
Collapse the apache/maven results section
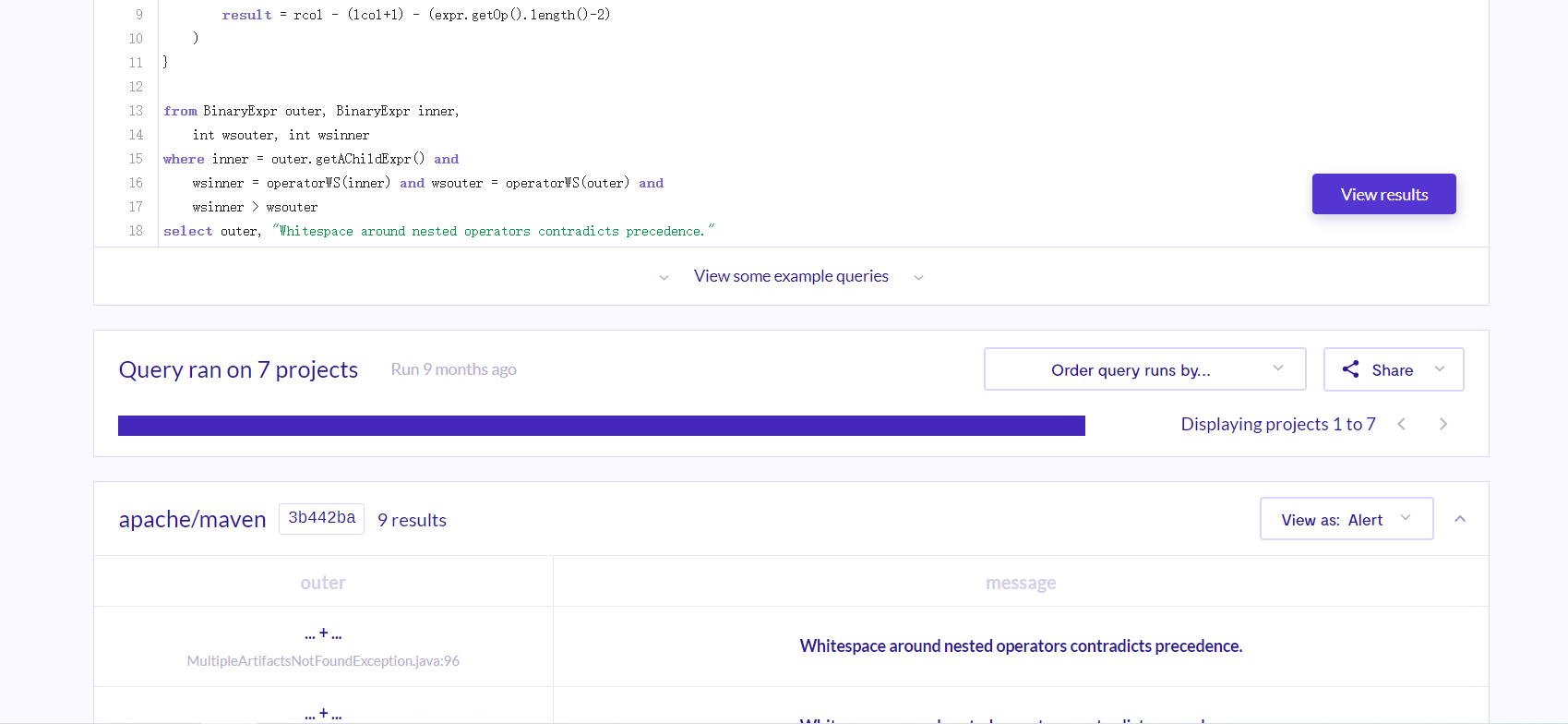click(x=1460, y=519)
